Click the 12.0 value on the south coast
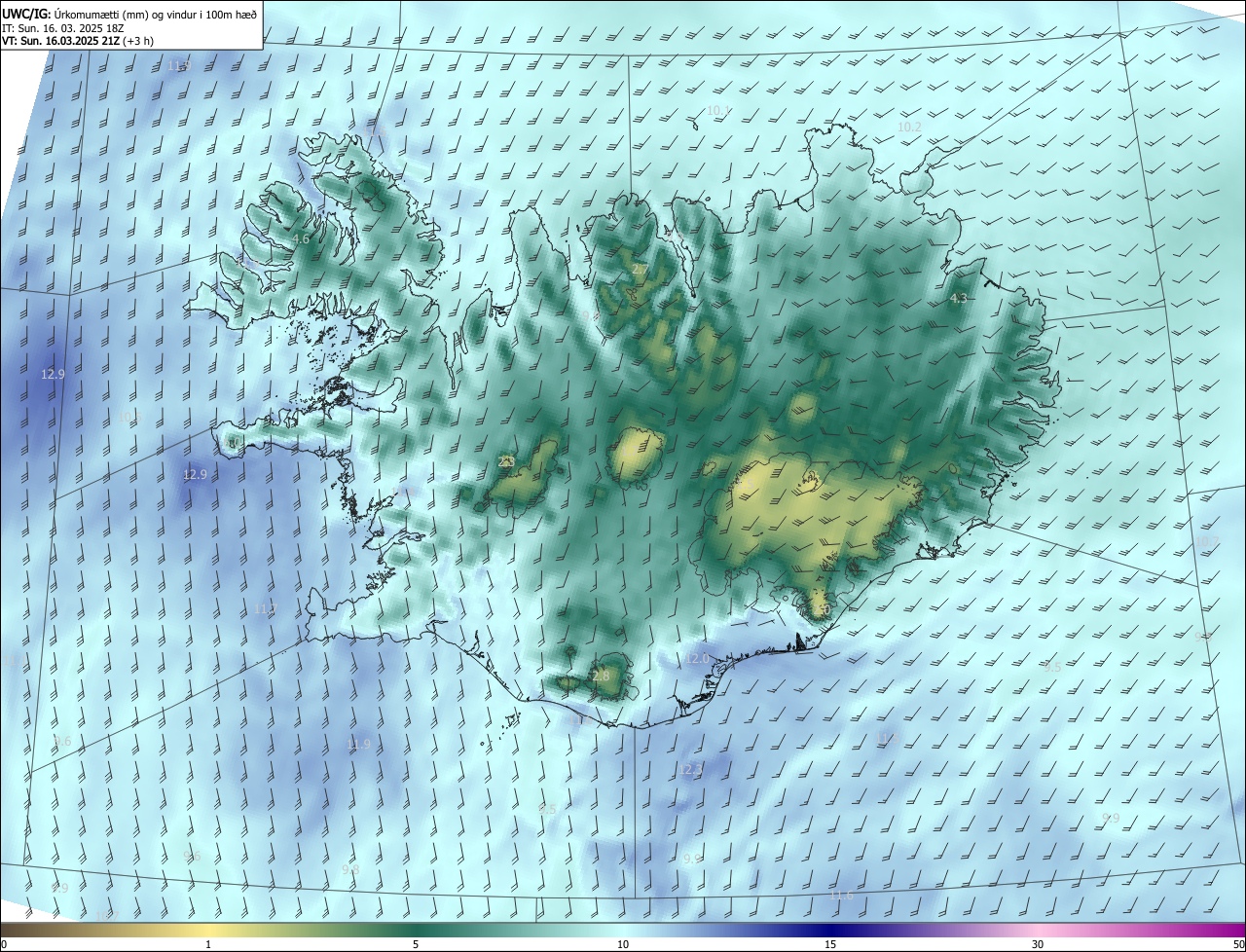 698,659
